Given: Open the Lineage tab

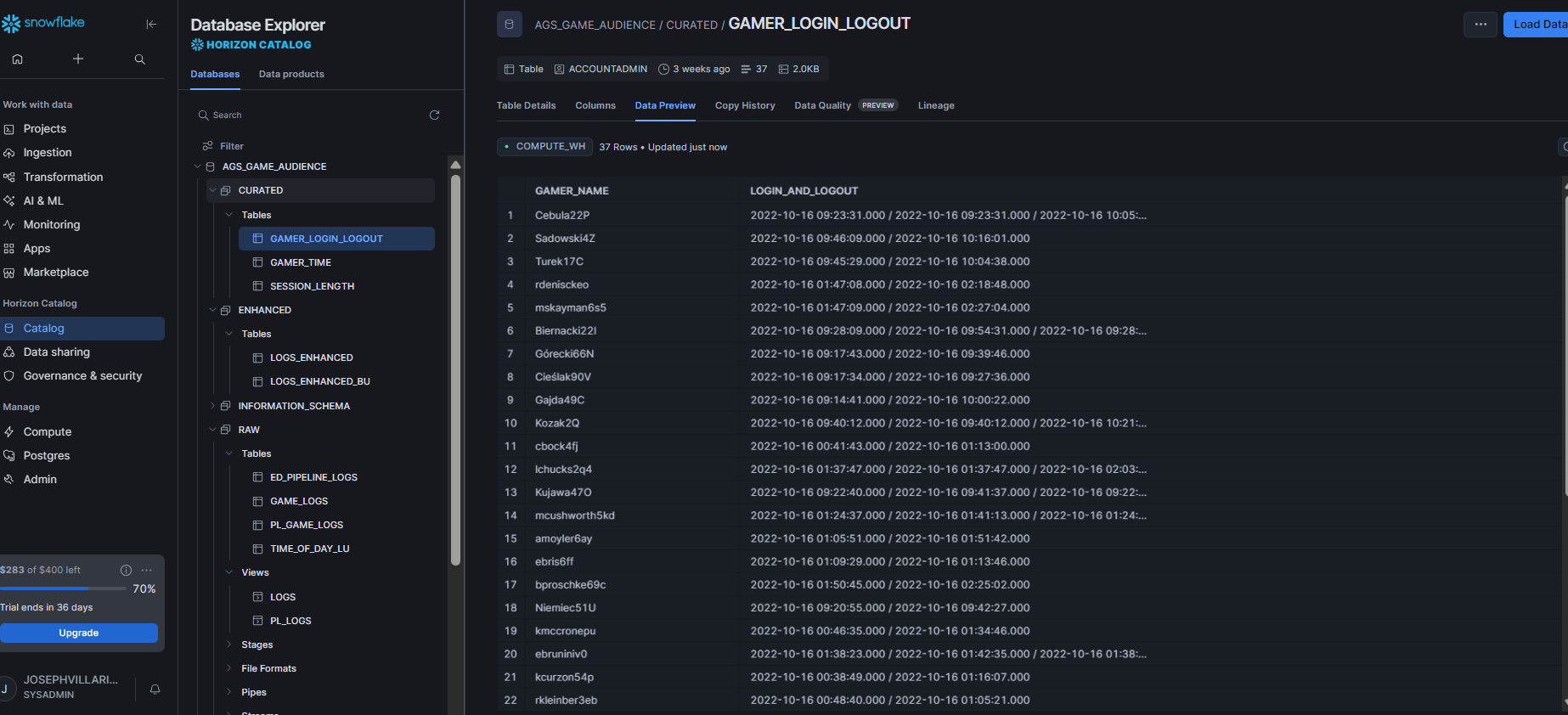Looking at the screenshot, I should point(936,105).
